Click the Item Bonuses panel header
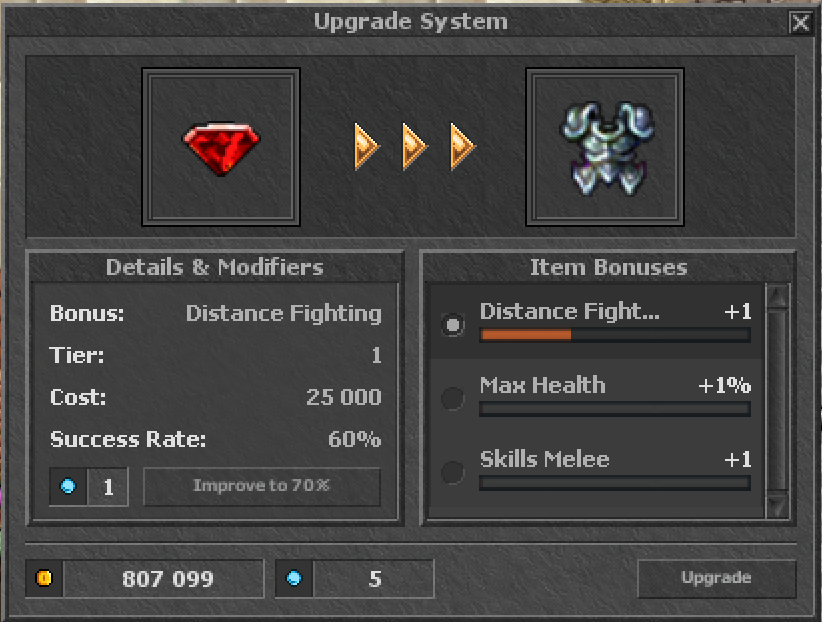822x622 pixels. click(608, 267)
